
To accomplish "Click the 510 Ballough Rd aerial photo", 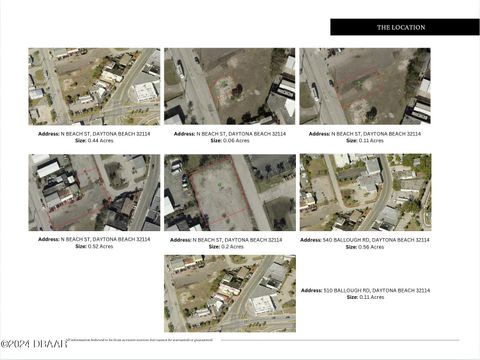I will pyautogui.click(x=230, y=294).
